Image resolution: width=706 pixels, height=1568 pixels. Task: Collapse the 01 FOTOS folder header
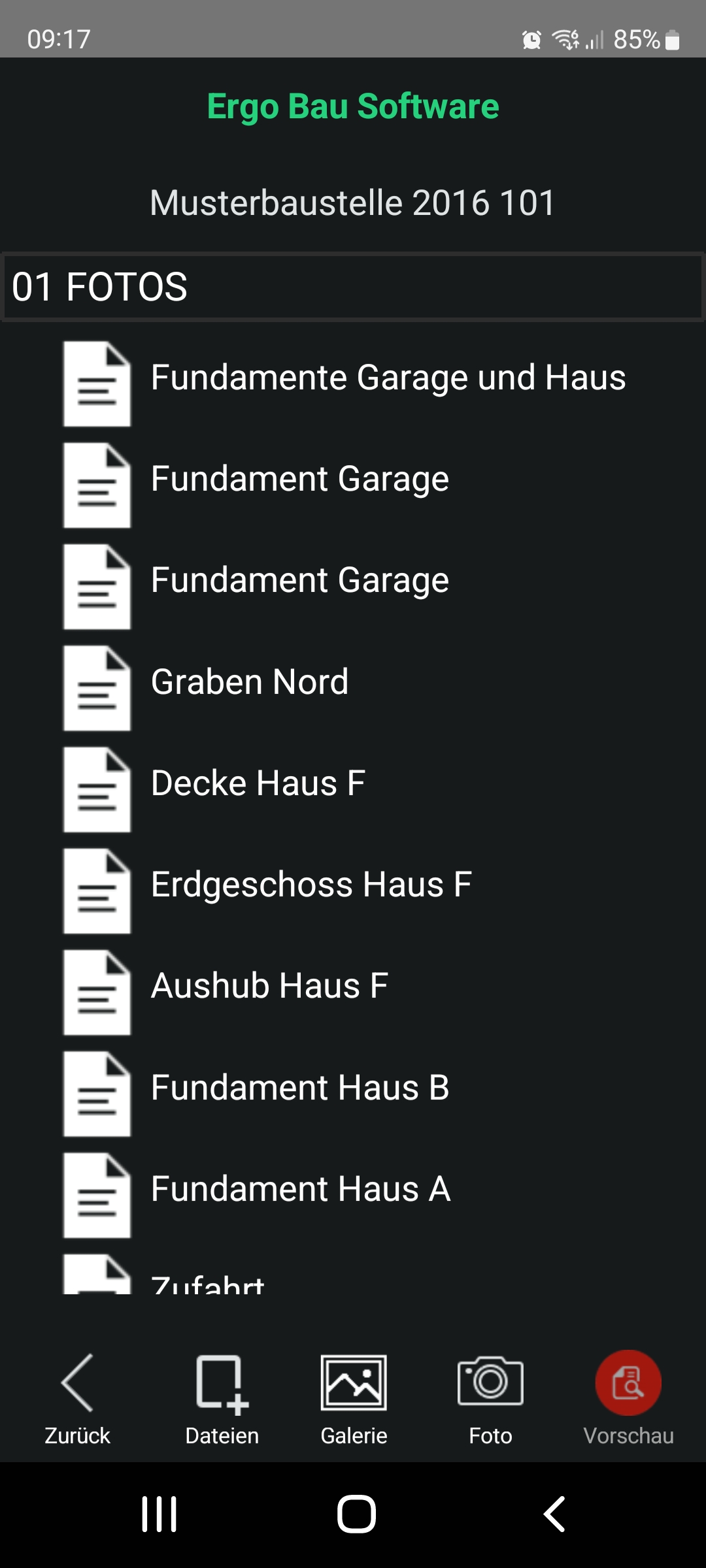click(353, 287)
